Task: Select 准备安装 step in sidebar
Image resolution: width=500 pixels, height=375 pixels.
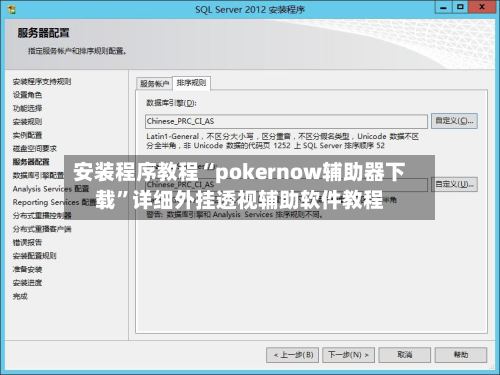Action: tap(27, 269)
